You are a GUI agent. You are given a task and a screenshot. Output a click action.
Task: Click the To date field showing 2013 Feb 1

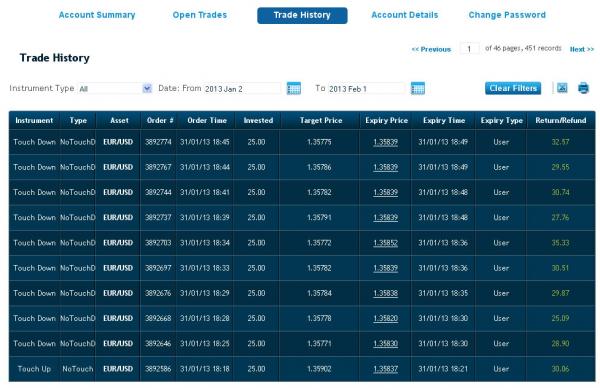point(367,89)
